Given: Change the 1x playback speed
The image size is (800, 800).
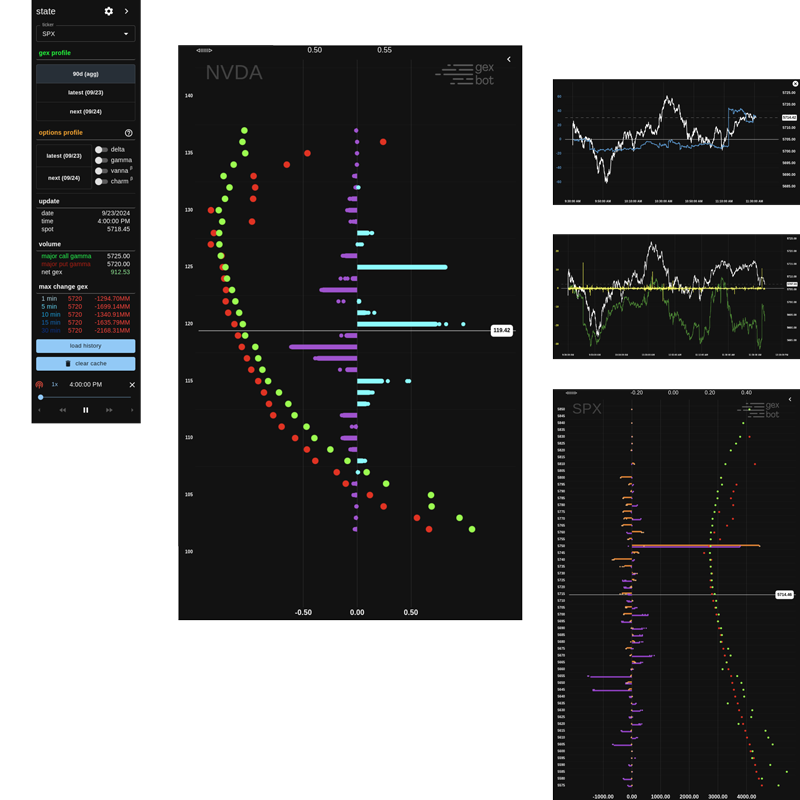Looking at the screenshot, I should pos(55,384).
